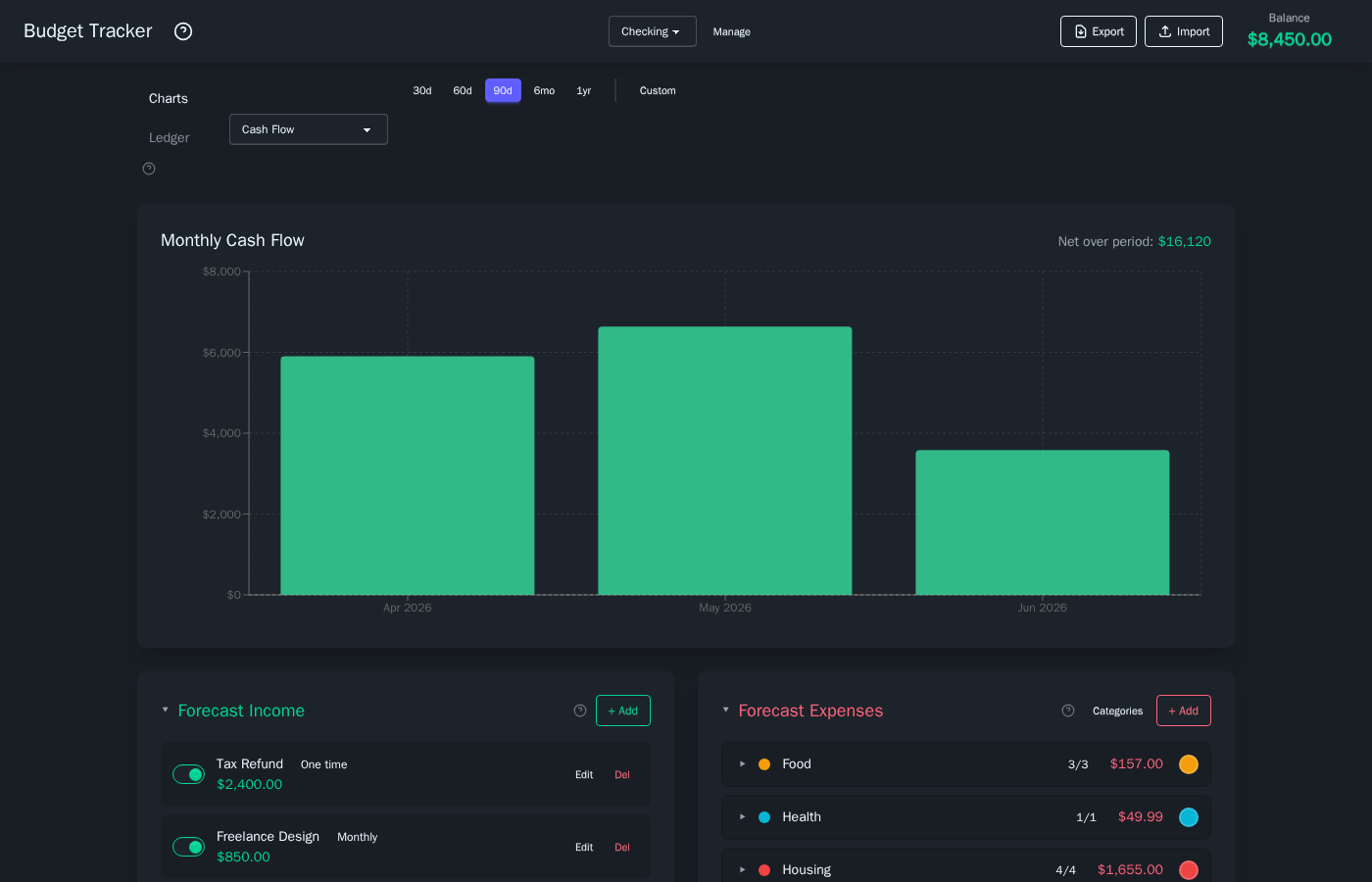The width and height of the screenshot is (1372, 882).
Task: Expand the Housing expense category
Action: pos(743,869)
